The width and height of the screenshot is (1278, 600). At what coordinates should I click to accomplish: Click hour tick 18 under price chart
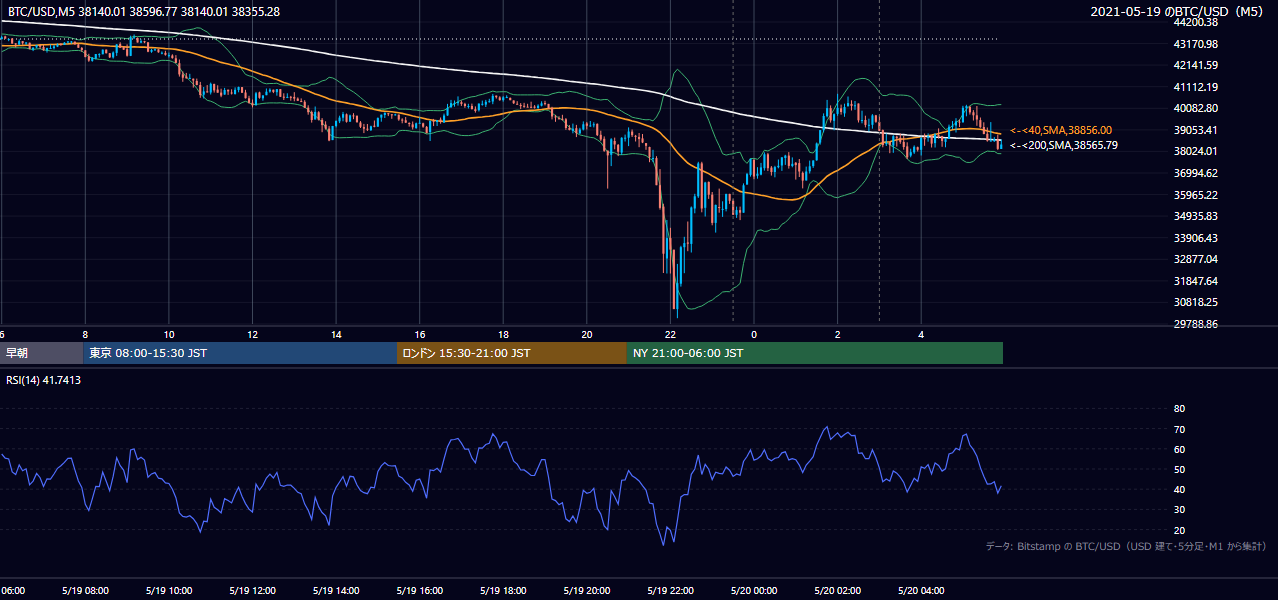(x=504, y=334)
